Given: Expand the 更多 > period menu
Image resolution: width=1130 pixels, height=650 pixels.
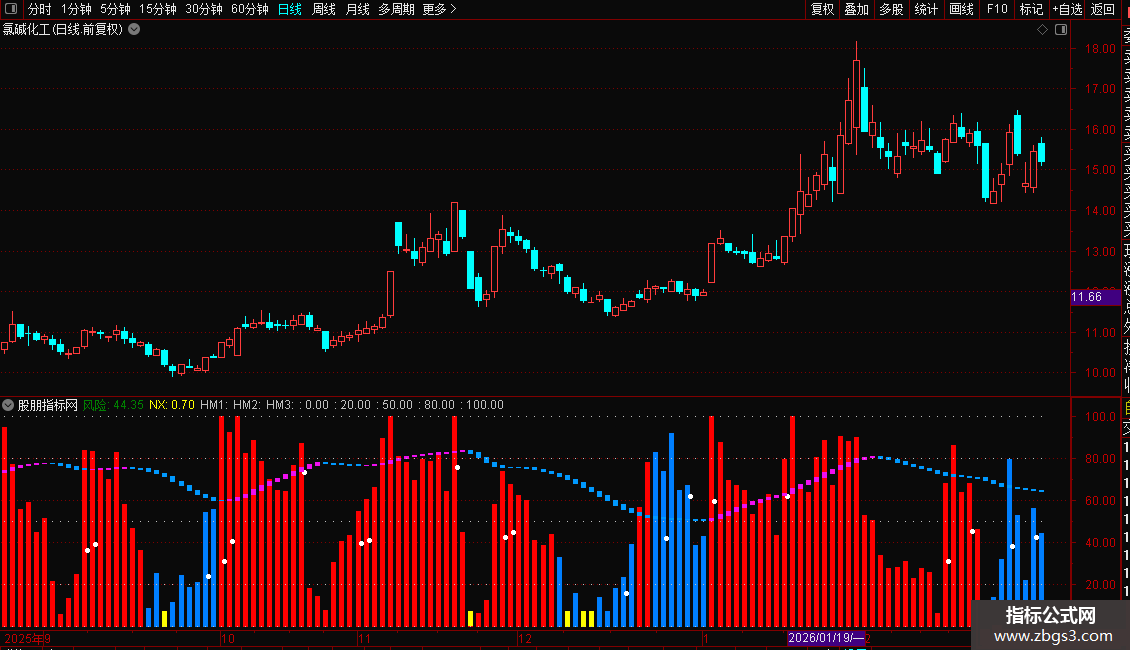Looking at the screenshot, I should point(440,9).
